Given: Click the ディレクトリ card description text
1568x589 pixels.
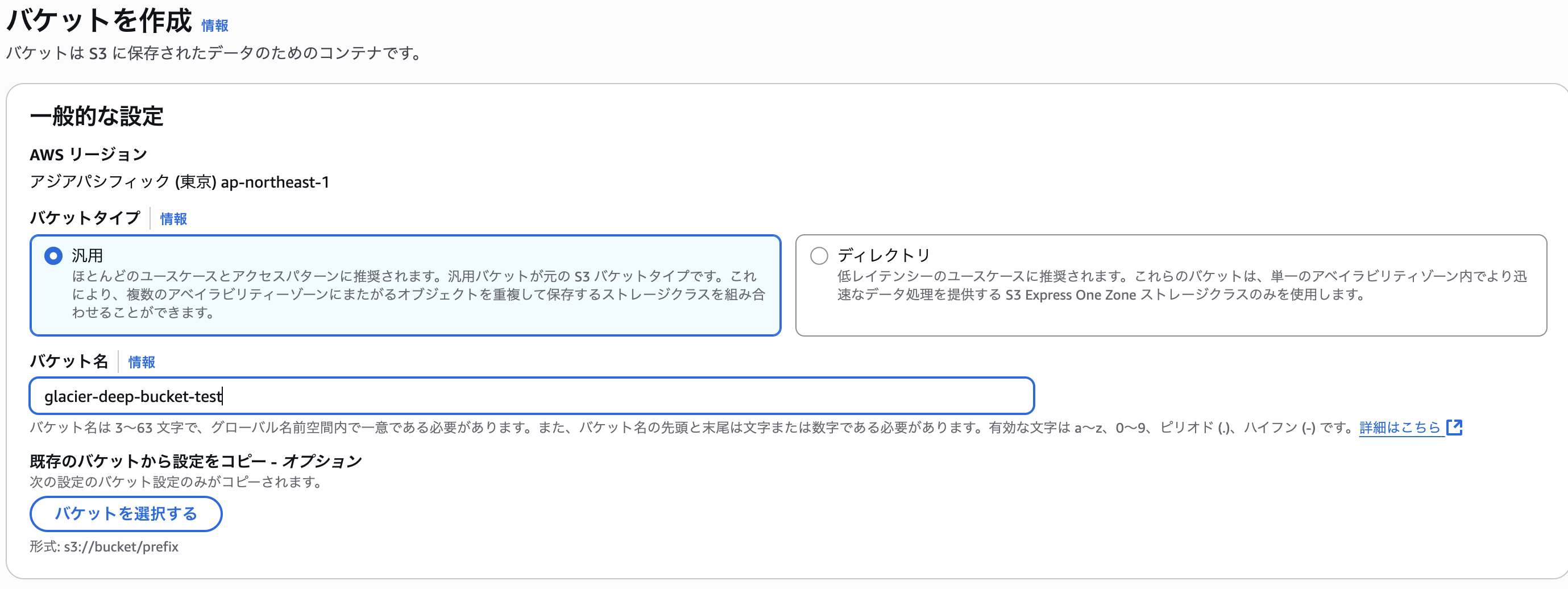Looking at the screenshot, I should point(1181,285).
